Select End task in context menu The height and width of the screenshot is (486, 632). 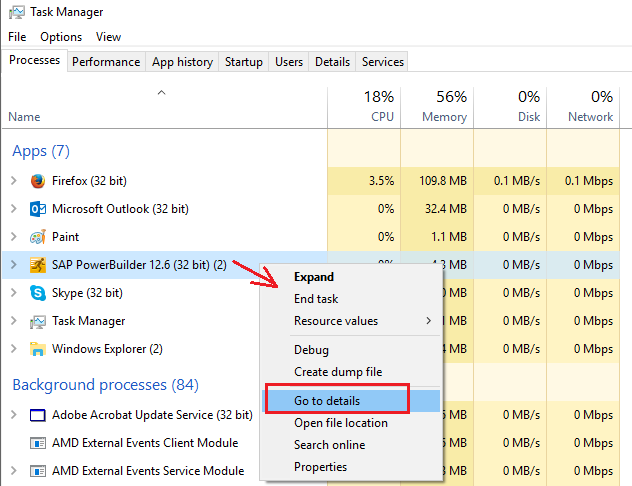click(316, 298)
